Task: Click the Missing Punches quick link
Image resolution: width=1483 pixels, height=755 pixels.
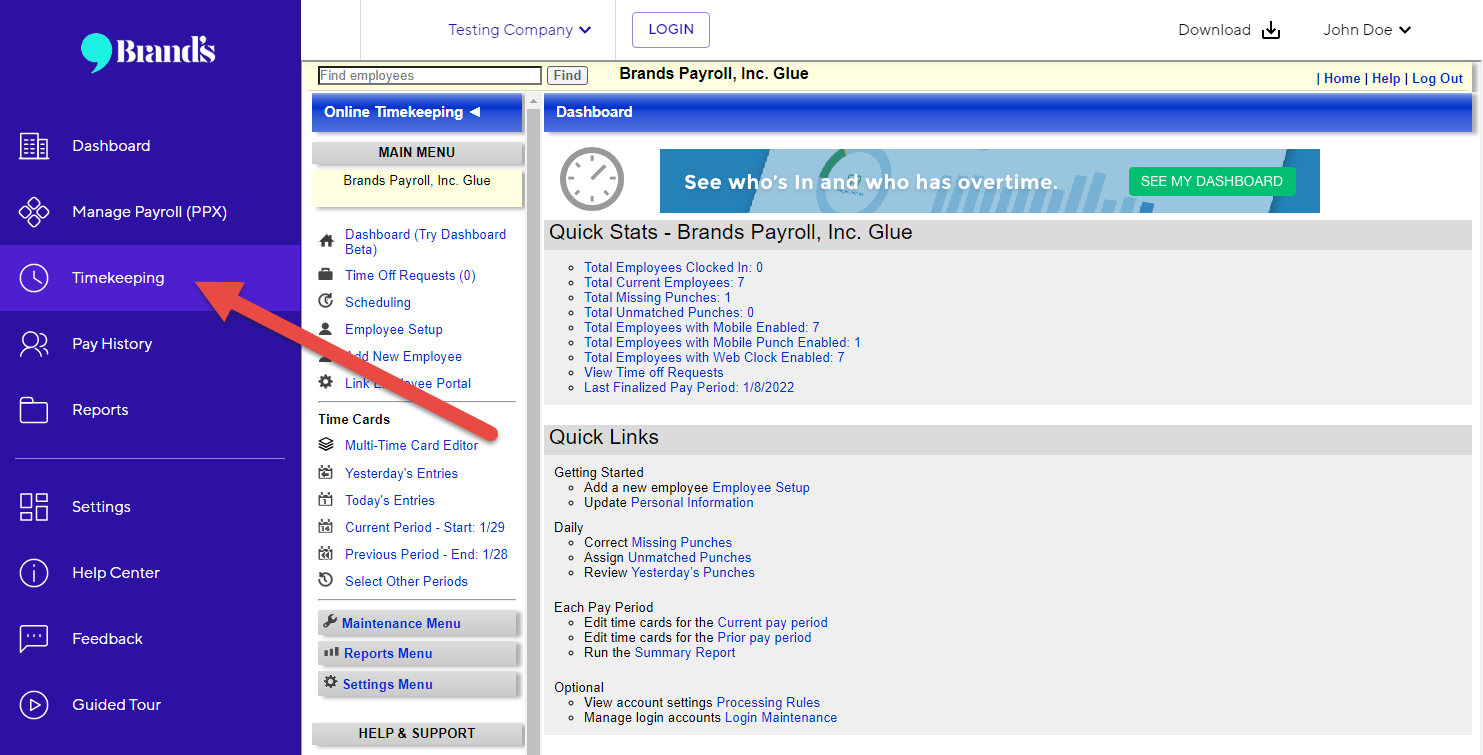Action: click(x=681, y=542)
